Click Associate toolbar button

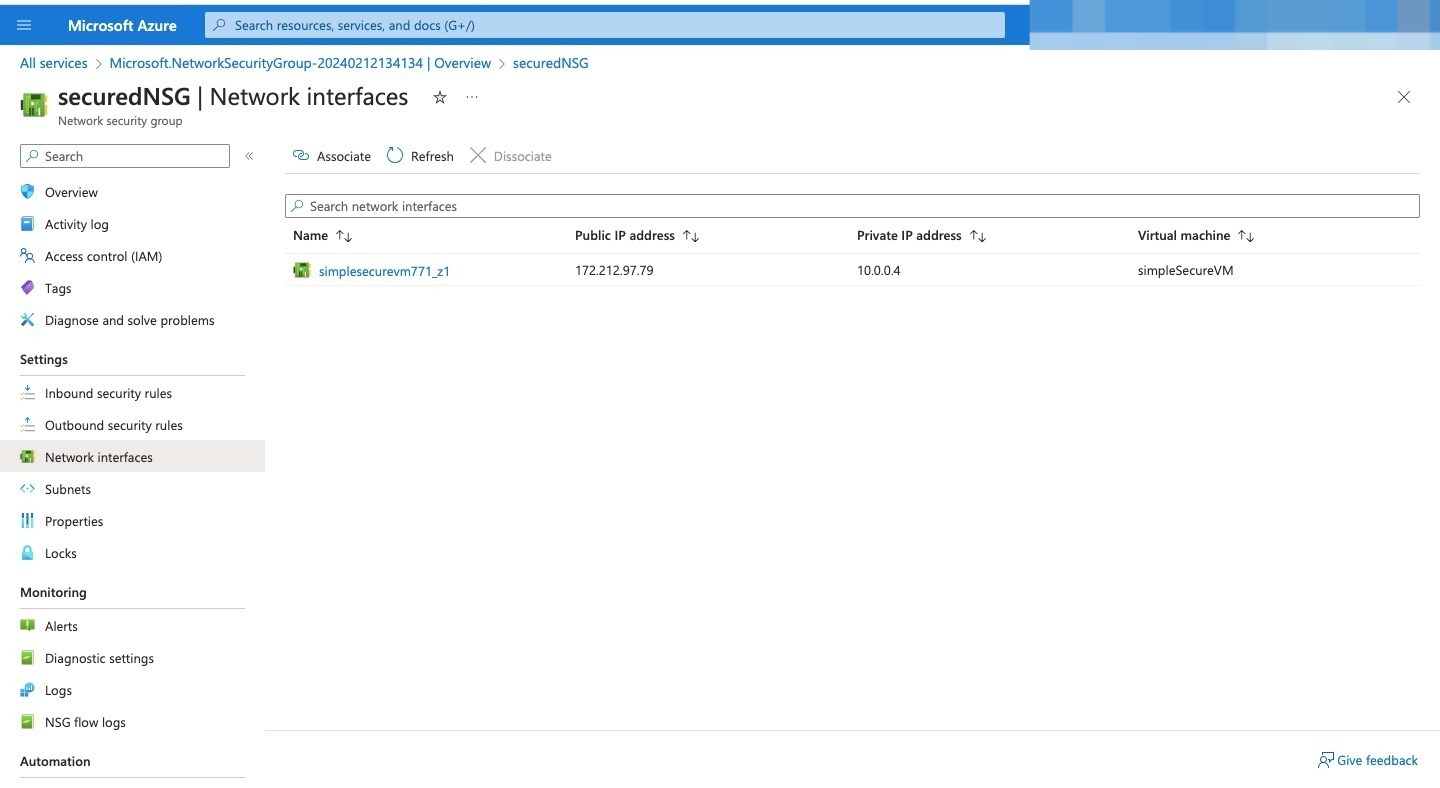331,156
